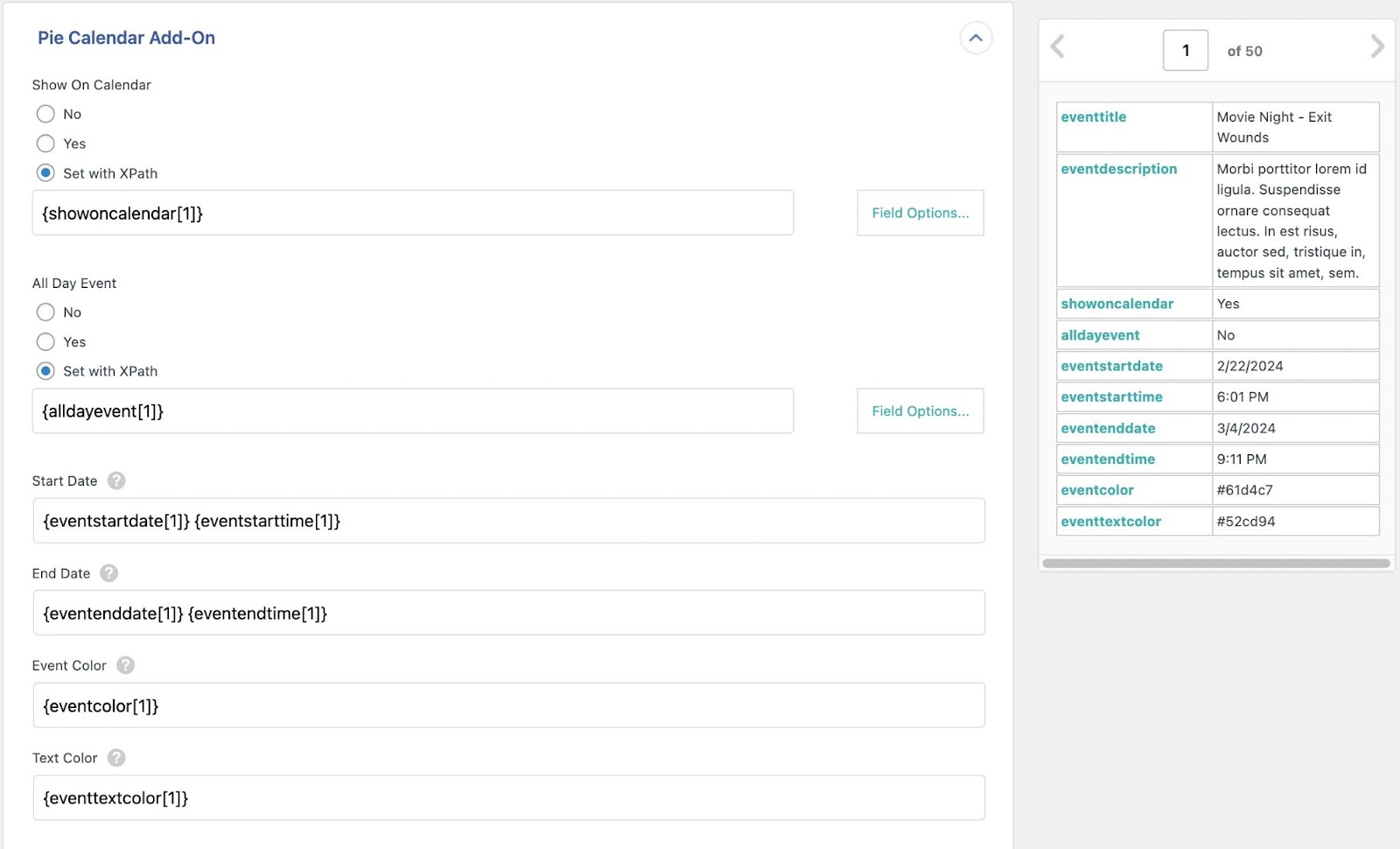This screenshot has height=849, width=1400.
Task: Focus the Start Date input field
Action: [x=508, y=521]
